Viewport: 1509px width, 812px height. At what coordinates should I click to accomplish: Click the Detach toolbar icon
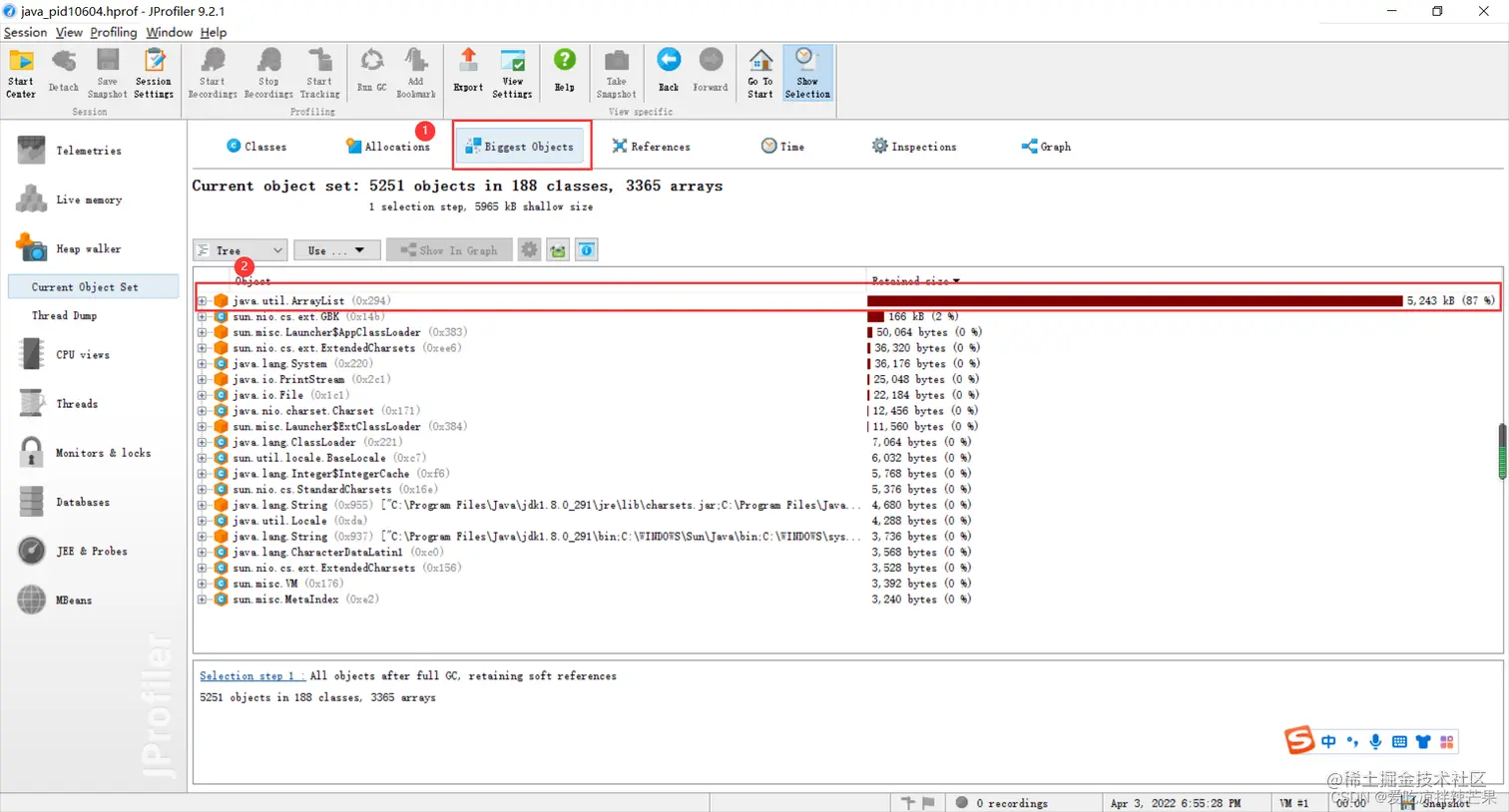(64, 73)
